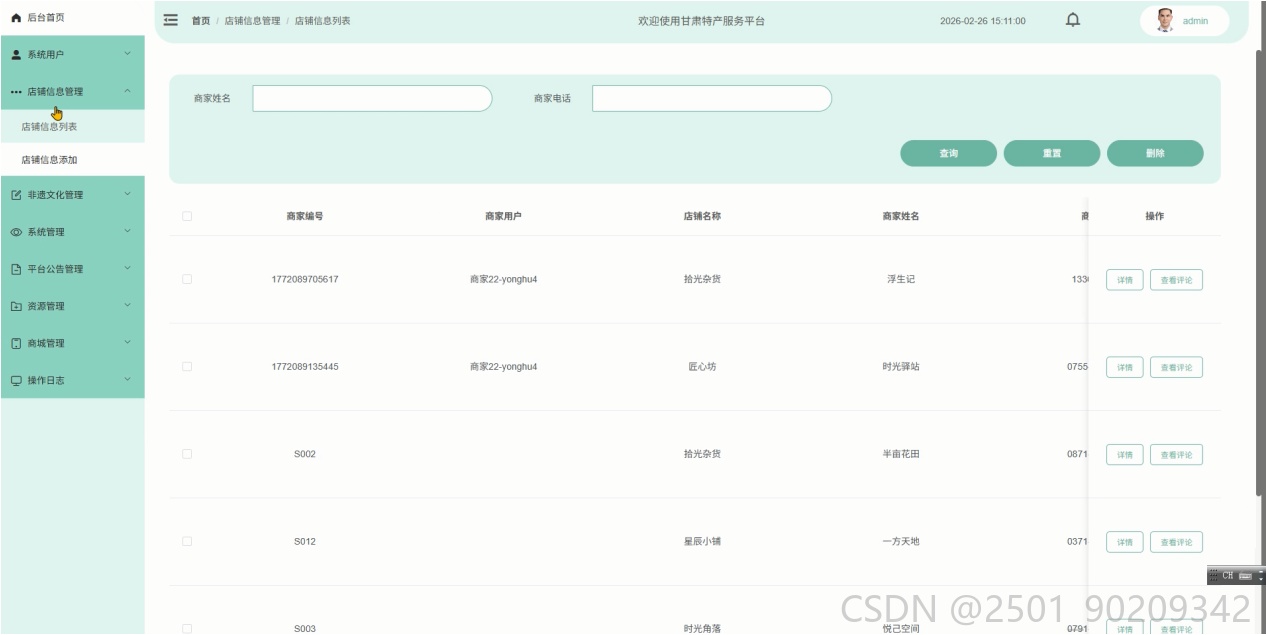Screen dimensions: 1267x635
Task: Click 查看评论 for the 时光驿站 row
Action: click(x=1176, y=367)
